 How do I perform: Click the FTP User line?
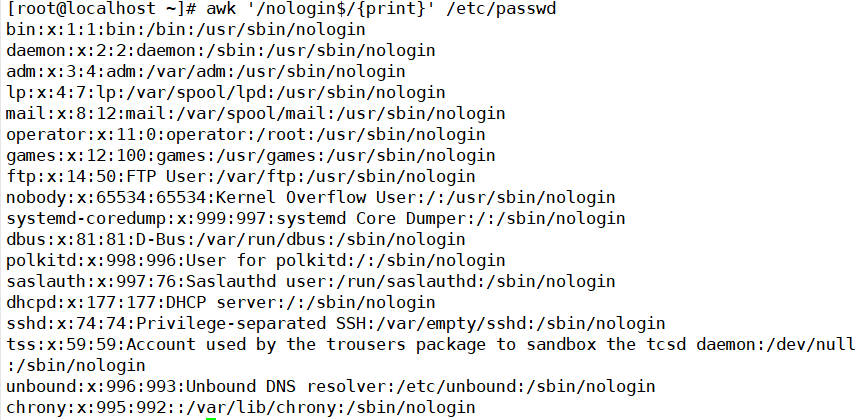(x=241, y=177)
